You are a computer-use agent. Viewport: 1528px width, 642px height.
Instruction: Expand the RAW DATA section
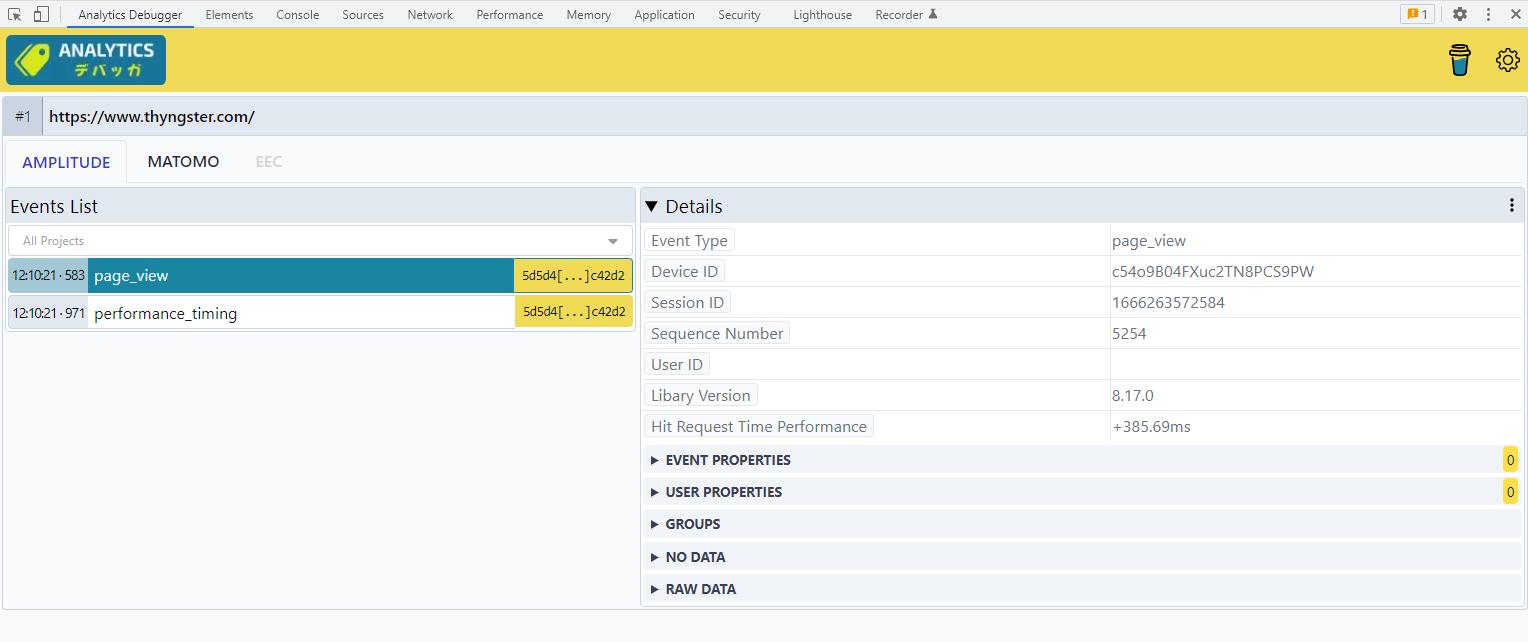[x=700, y=589]
